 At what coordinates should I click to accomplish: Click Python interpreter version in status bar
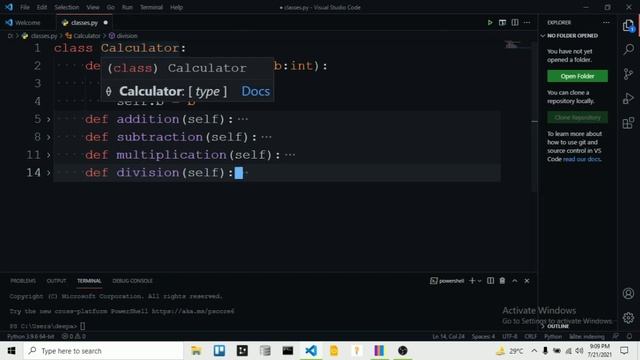[31, 336]
